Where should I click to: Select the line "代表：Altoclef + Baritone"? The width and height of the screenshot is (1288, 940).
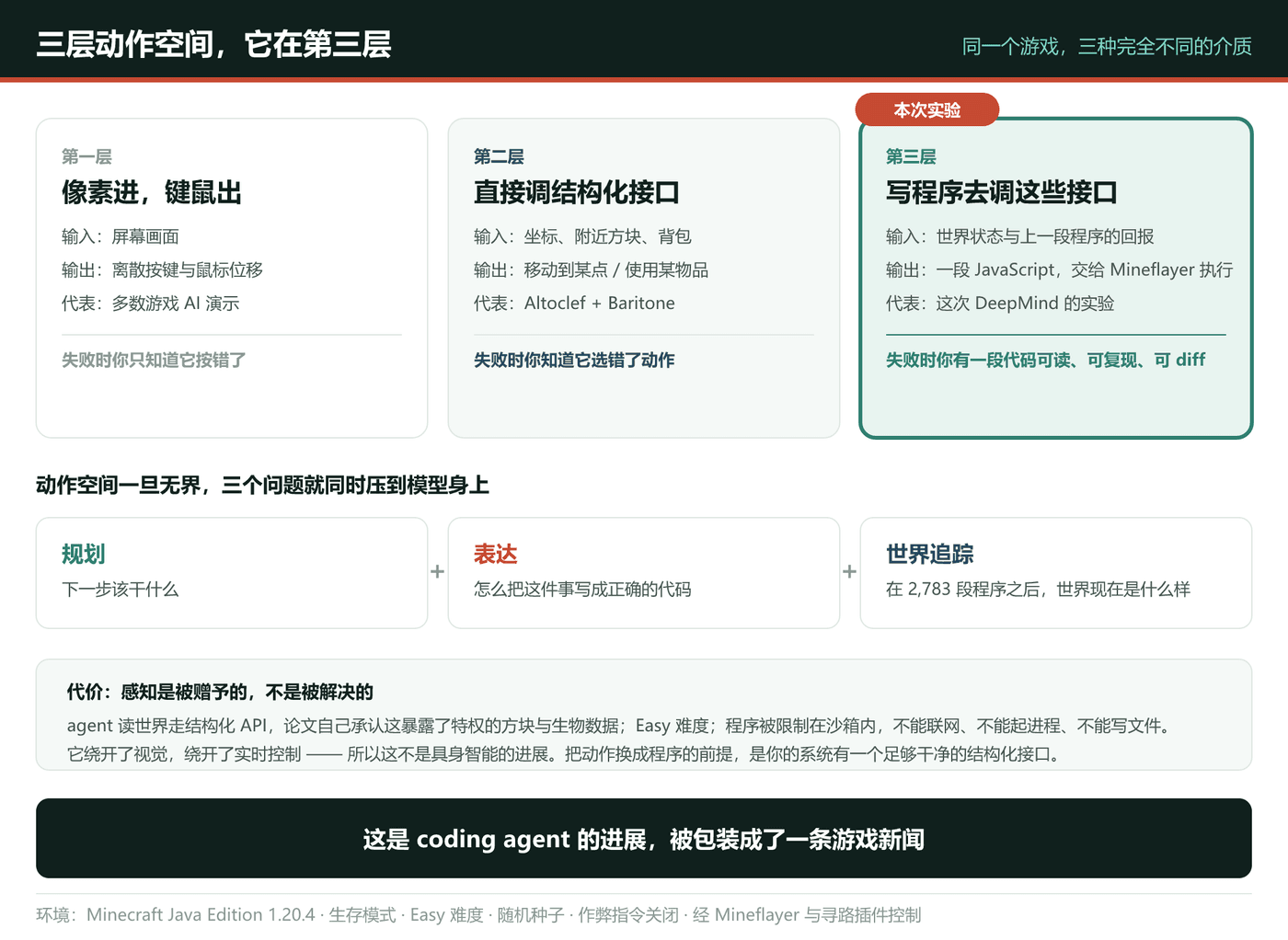[x=574, y=303]
